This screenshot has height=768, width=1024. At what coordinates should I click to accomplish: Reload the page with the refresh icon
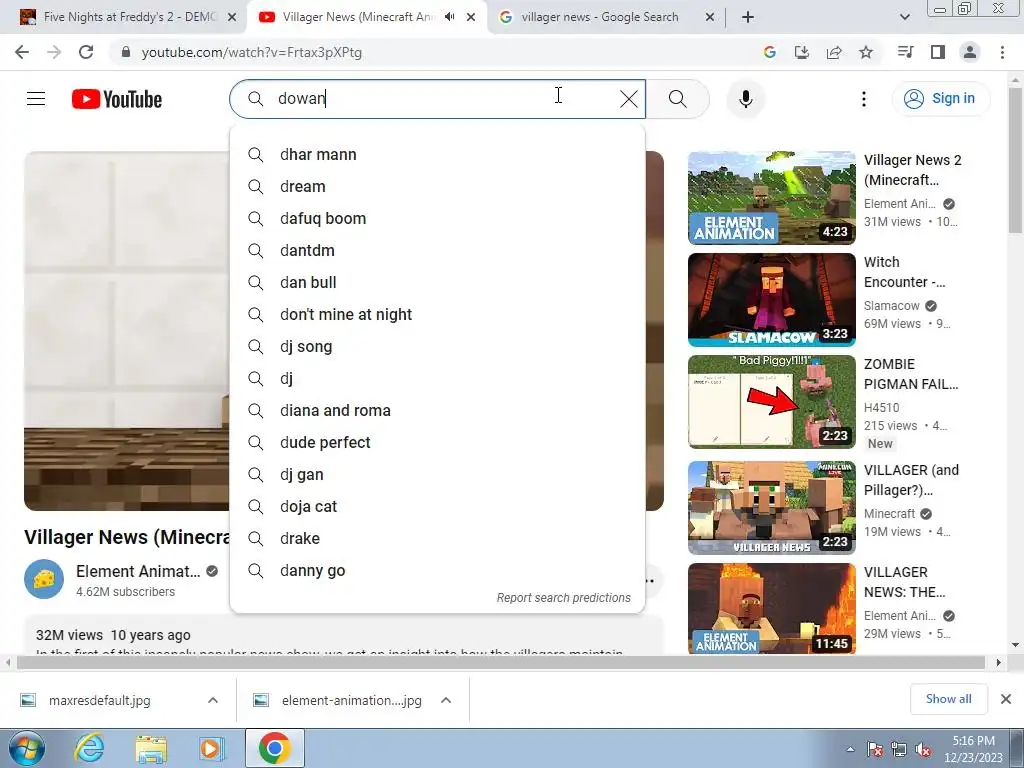(x=86, y=52)
